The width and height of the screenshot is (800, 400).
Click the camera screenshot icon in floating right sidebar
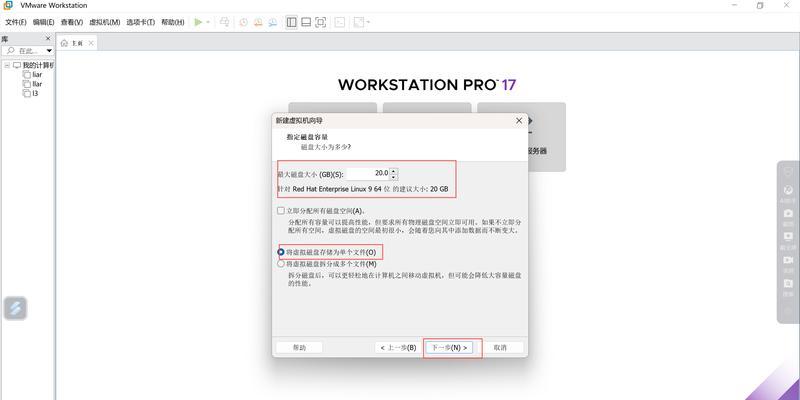788,213
